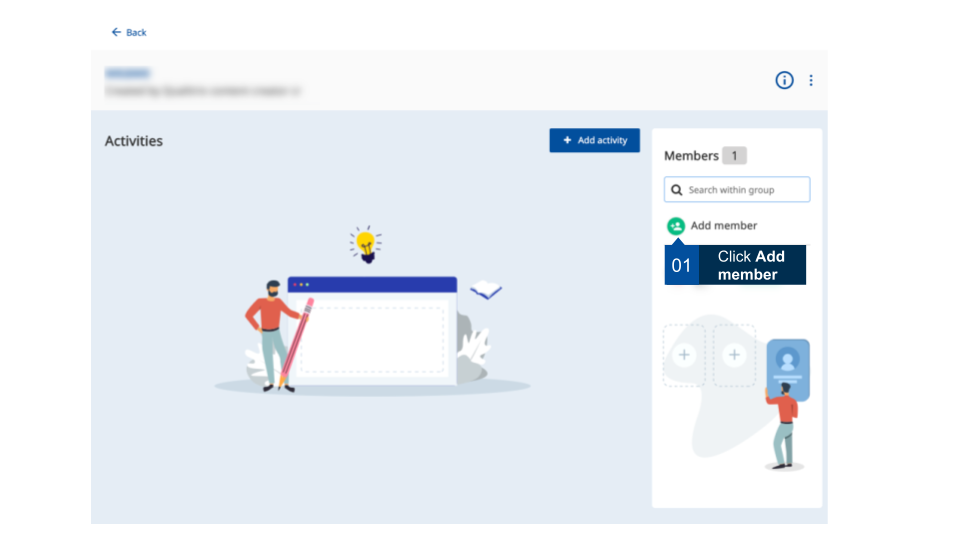Click the second dashed placeholder plus icon
Viewport: 960px width, 540px height.
click(734, 355)
